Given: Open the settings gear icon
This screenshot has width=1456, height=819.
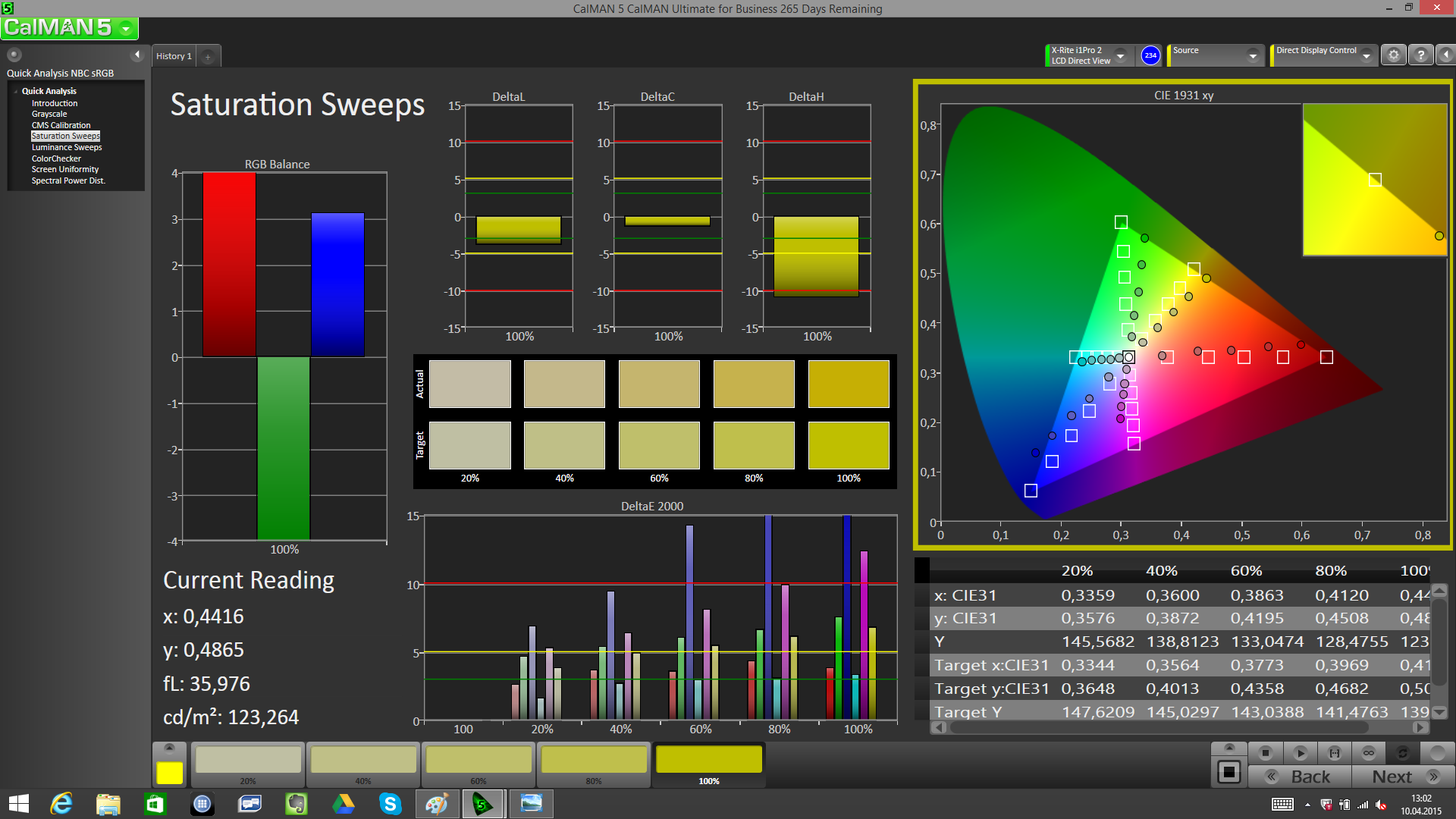Looking at the screenshot, I should [x=1394, y=55].
